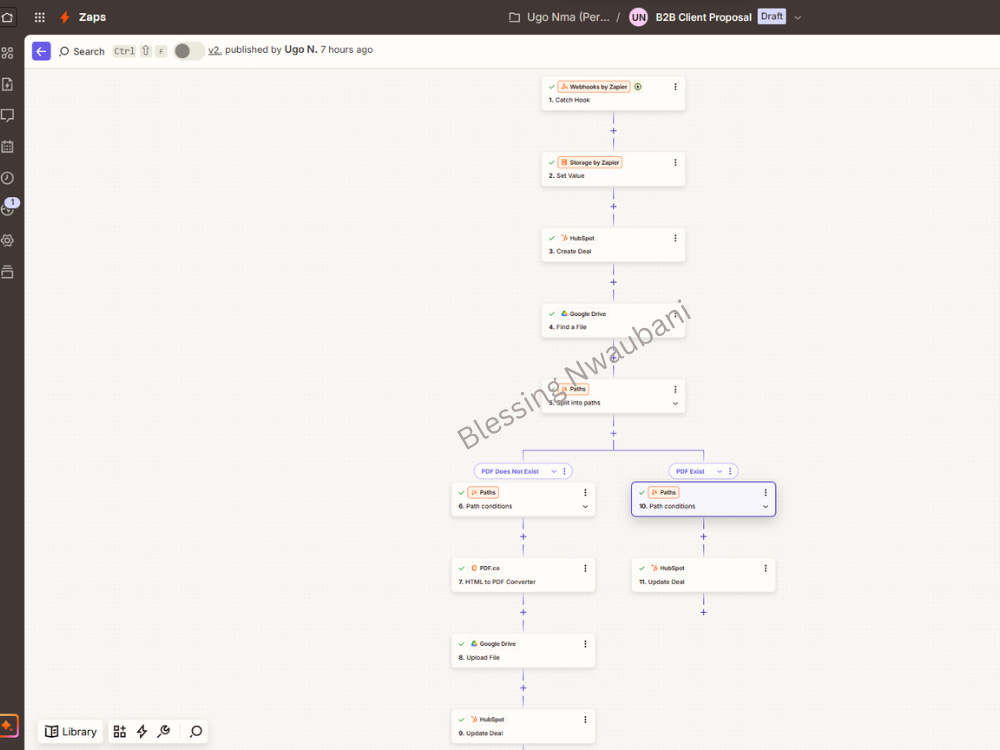Select the PDF.co HTML to PDF Converter step
This screenshot has width=1000, height=750.
pyautogui.click(x=524, y=575)
